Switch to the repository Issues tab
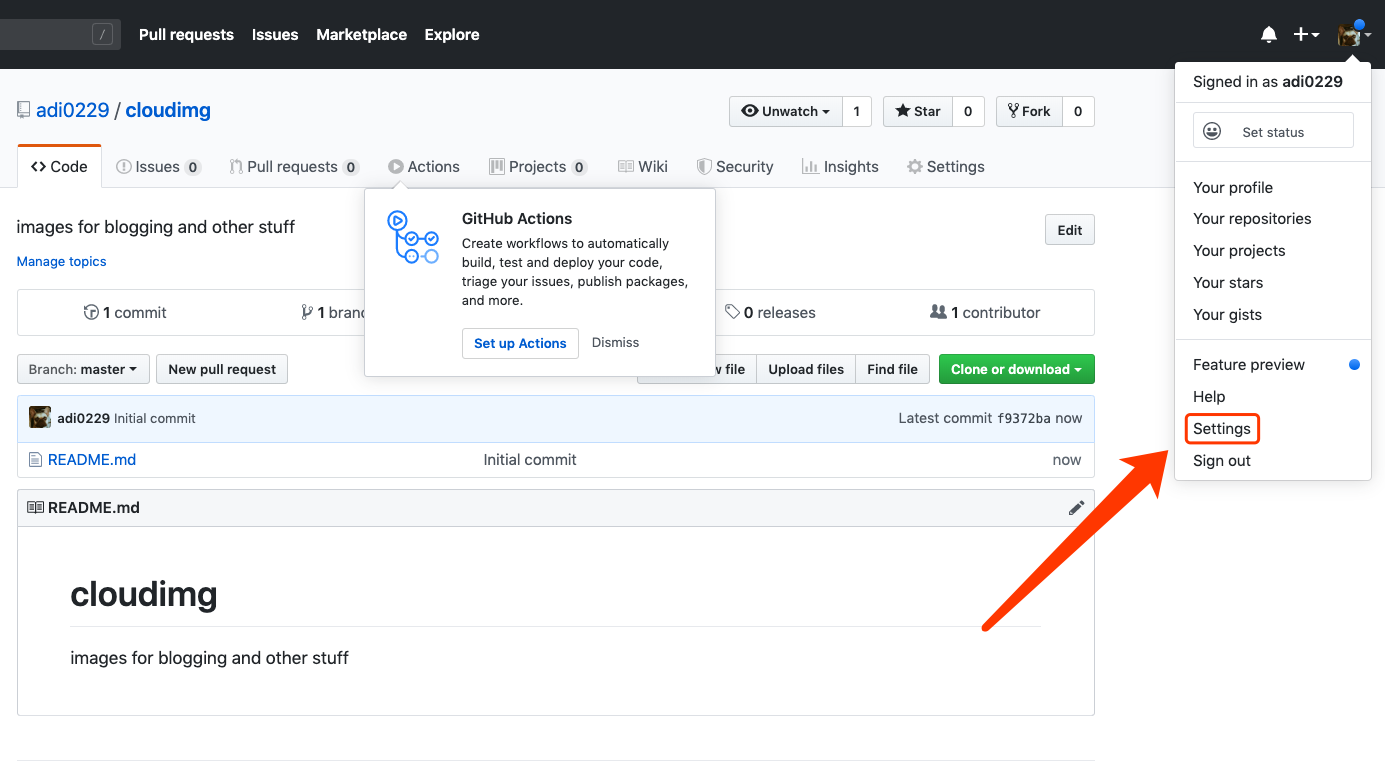 (158, 167)
